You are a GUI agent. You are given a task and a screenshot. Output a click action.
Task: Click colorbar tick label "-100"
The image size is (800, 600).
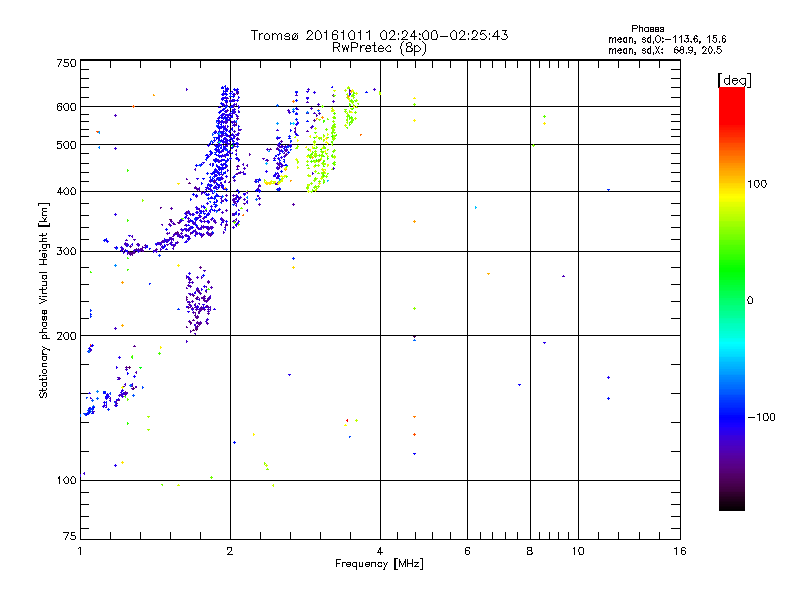pos(762,417)
